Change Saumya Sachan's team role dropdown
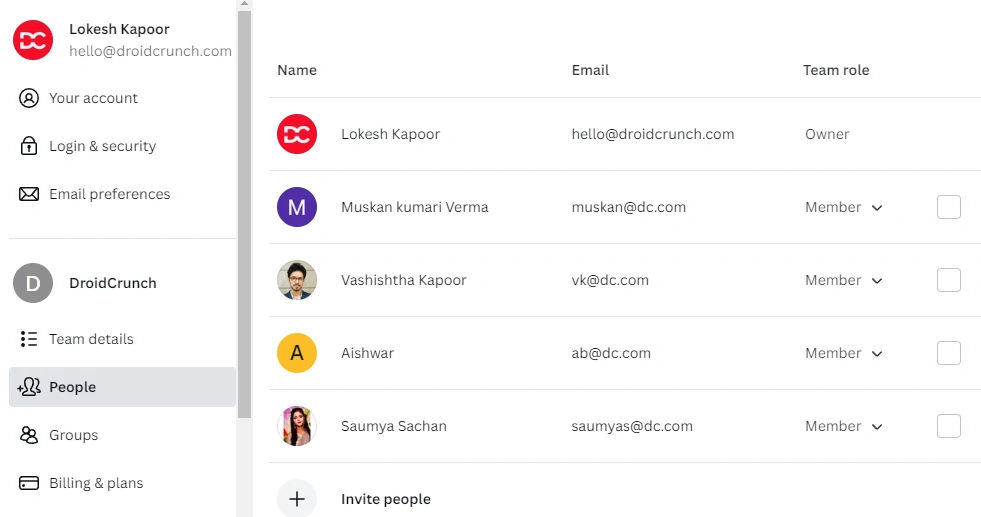 (x=843, y=426)
